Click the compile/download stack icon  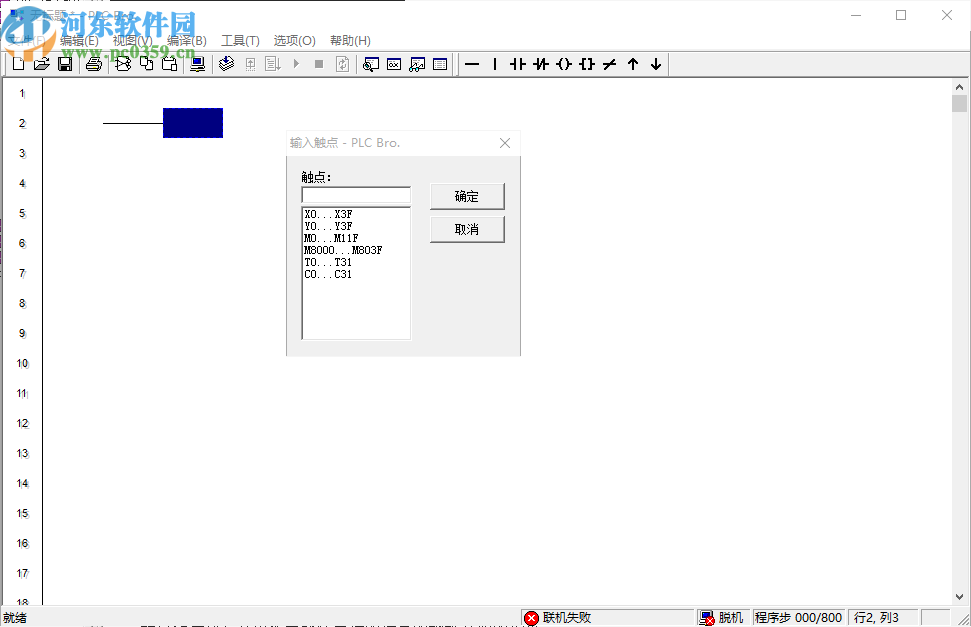click(x=227, y=64)
